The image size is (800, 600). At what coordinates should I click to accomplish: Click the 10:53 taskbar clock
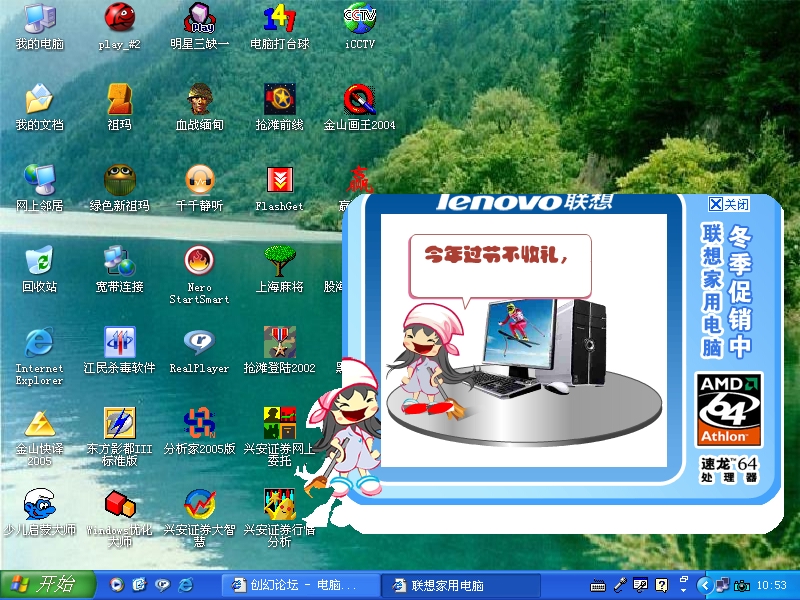coord(771,585)
